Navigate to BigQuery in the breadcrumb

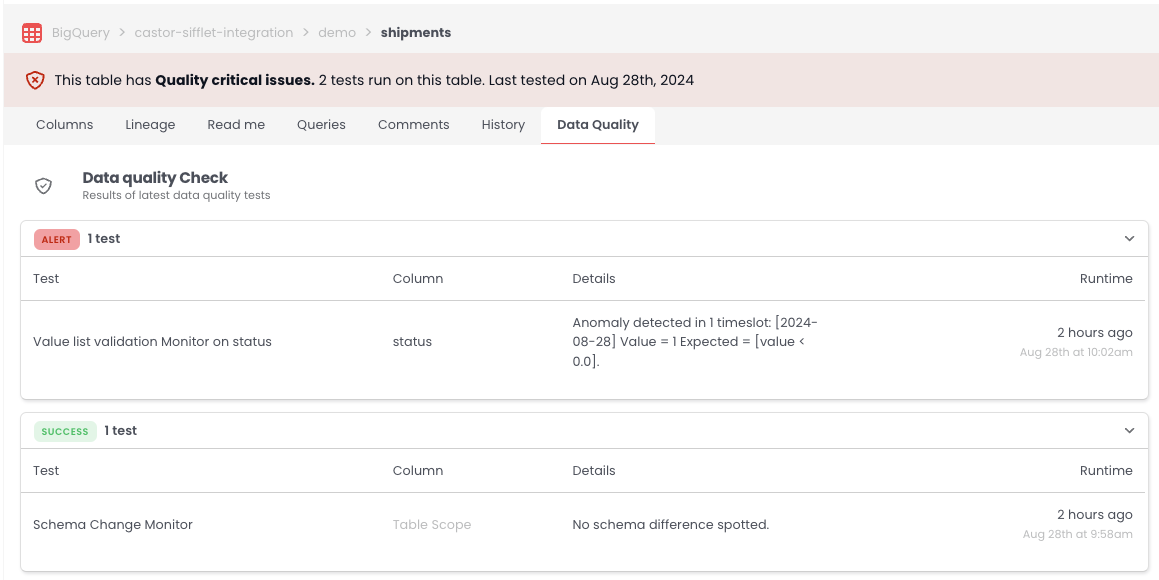(x=80, y=33)
